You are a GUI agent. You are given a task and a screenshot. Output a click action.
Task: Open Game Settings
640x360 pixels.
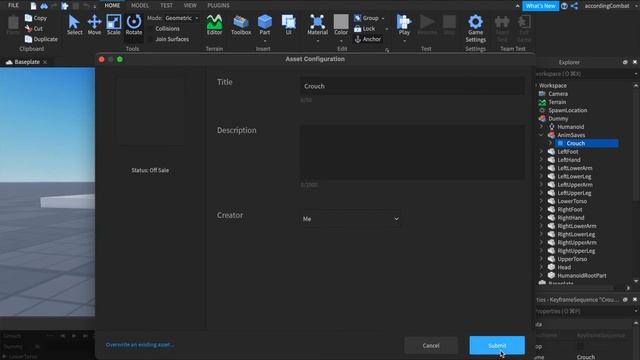476,28
